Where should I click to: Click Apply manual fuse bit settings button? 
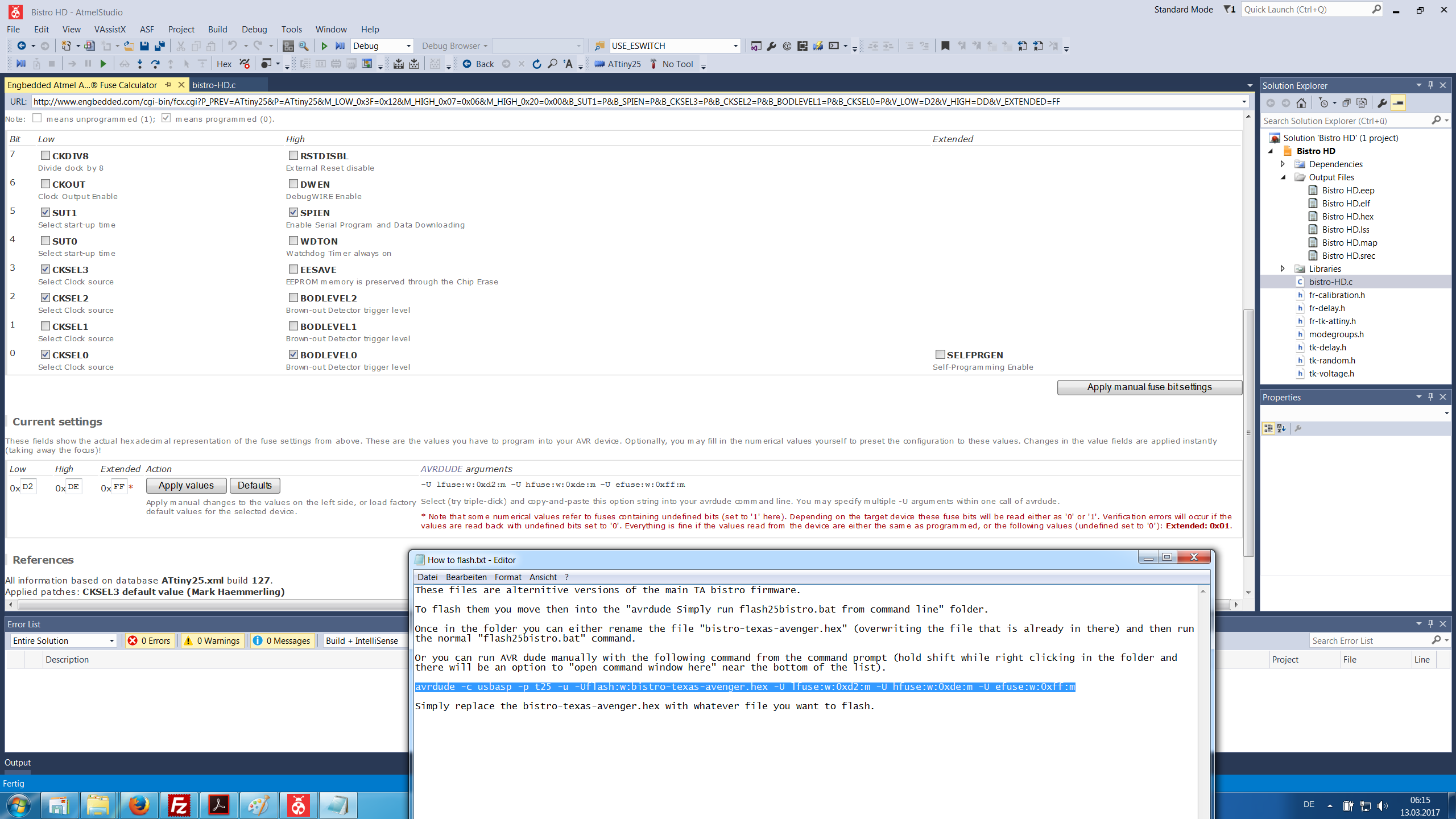pyautogui.click(x=1149, y=387)
